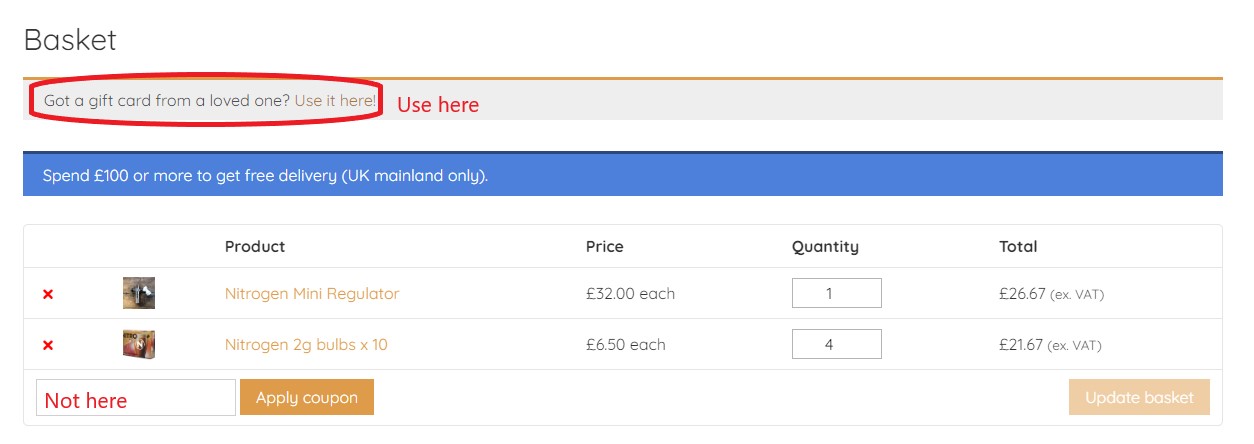Click the blue free delivery notice banner
1254x444 pixels.
(x=623, y=174)
